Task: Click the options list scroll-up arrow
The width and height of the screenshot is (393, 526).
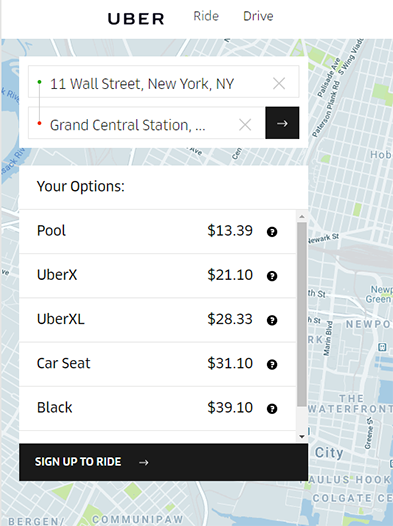Action: 302,216
